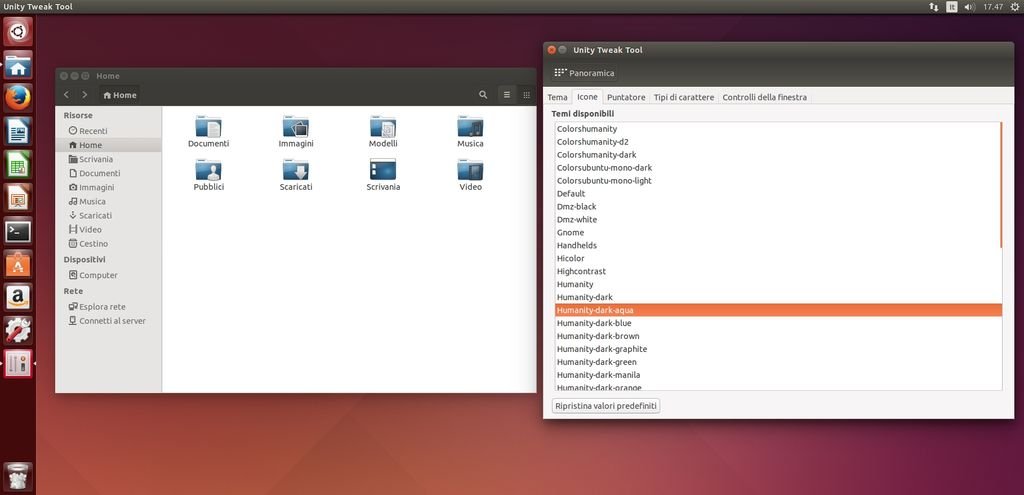Switch to list view in file manager

pos(507,95)
